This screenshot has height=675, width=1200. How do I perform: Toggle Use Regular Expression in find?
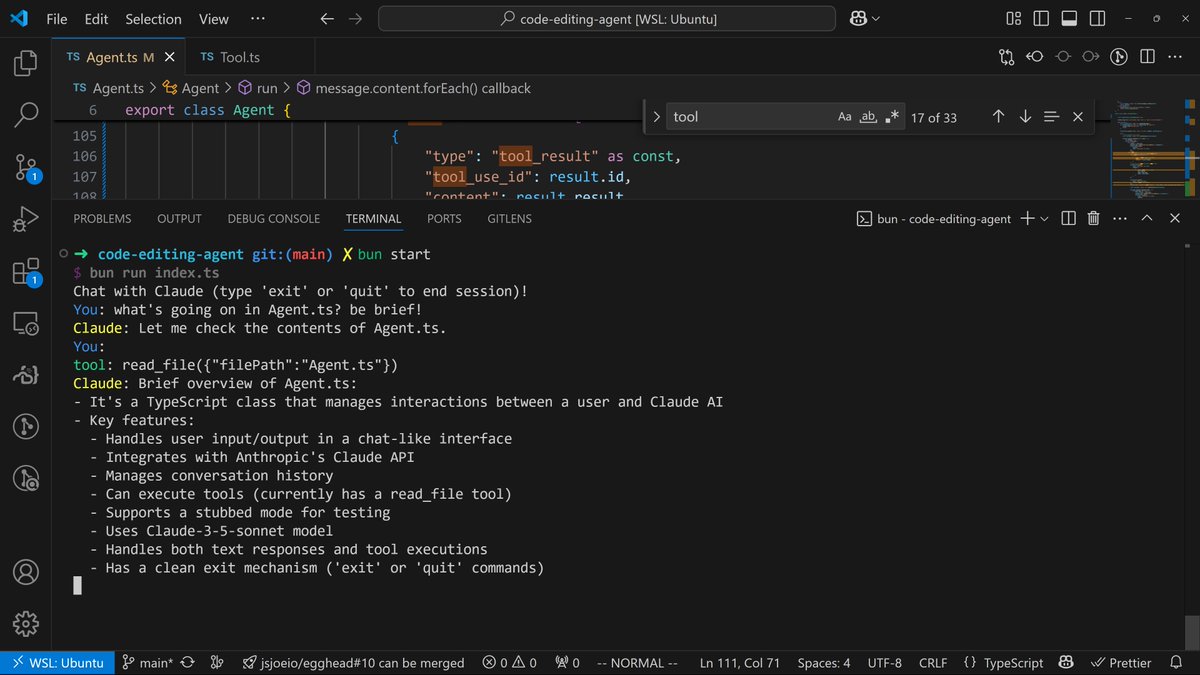click(892, 117)
